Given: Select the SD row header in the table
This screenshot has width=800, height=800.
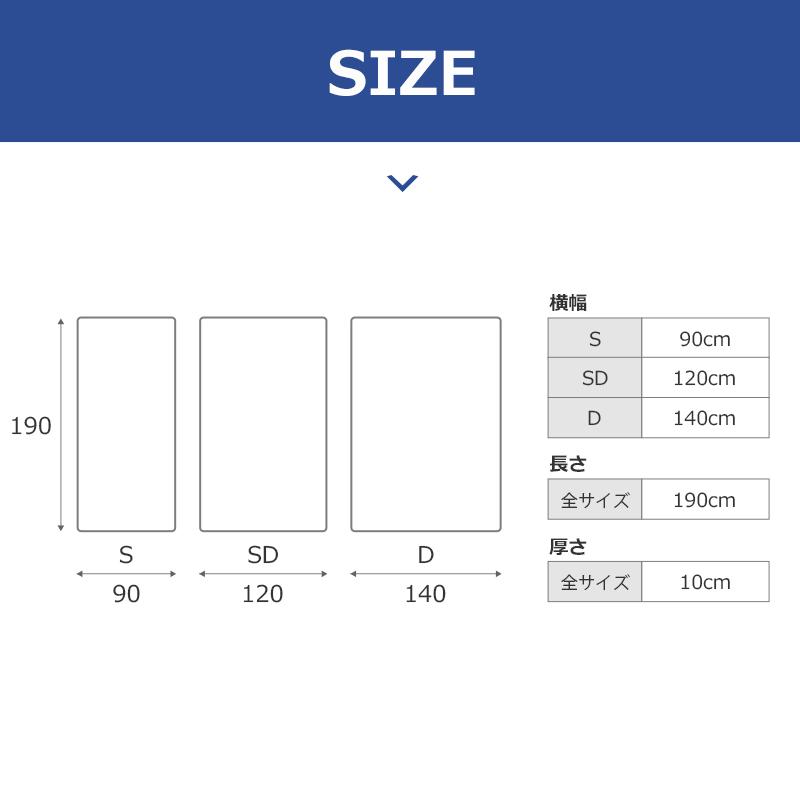Looking at the screenshot, I should [x=595, y=378].
